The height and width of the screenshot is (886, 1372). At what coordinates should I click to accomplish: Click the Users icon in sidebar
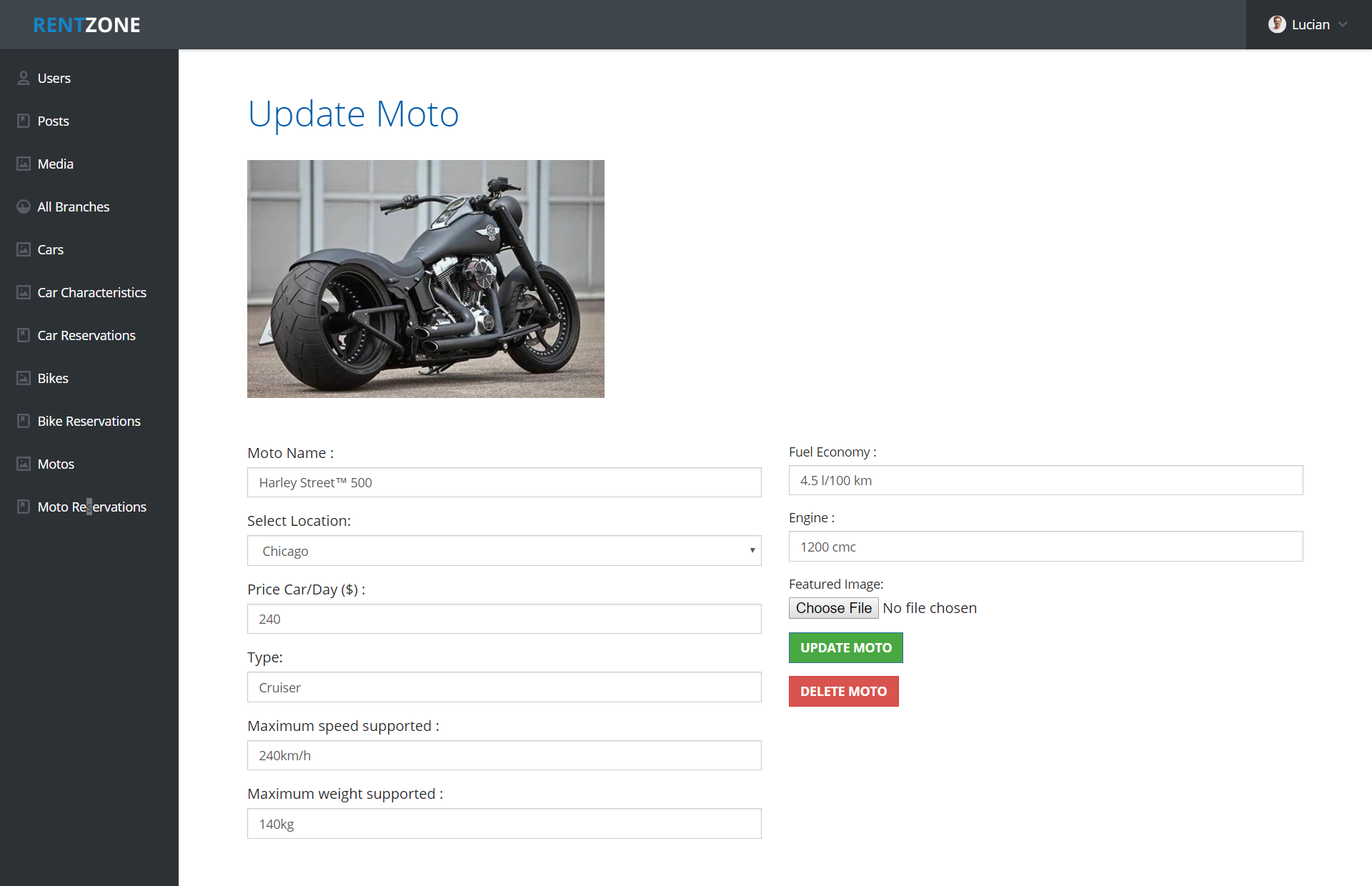click(x=24, y=78)
